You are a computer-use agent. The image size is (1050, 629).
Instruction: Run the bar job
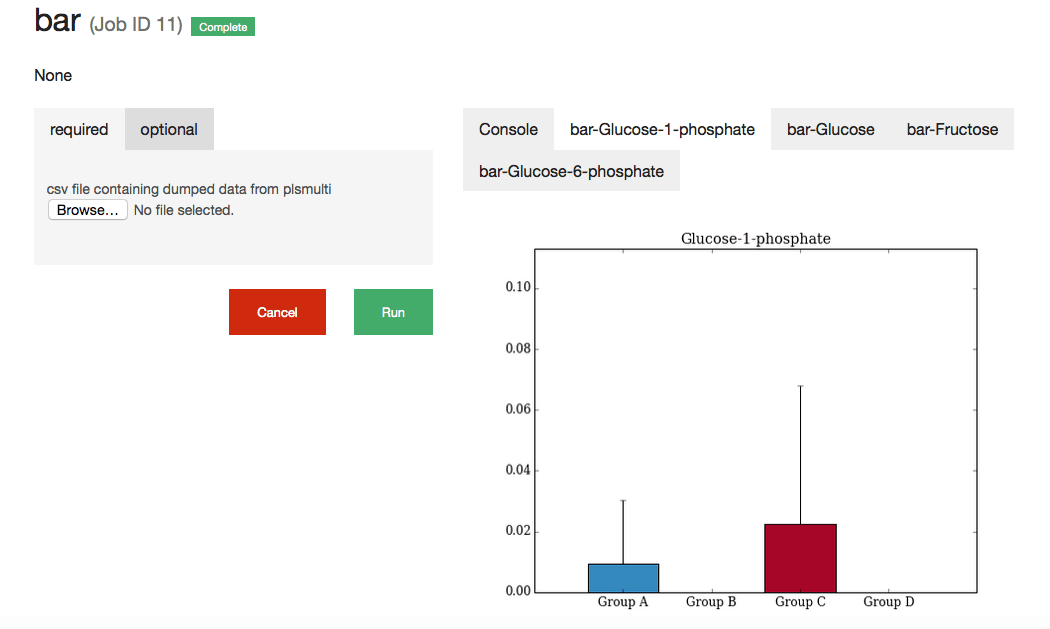[393, 311]
